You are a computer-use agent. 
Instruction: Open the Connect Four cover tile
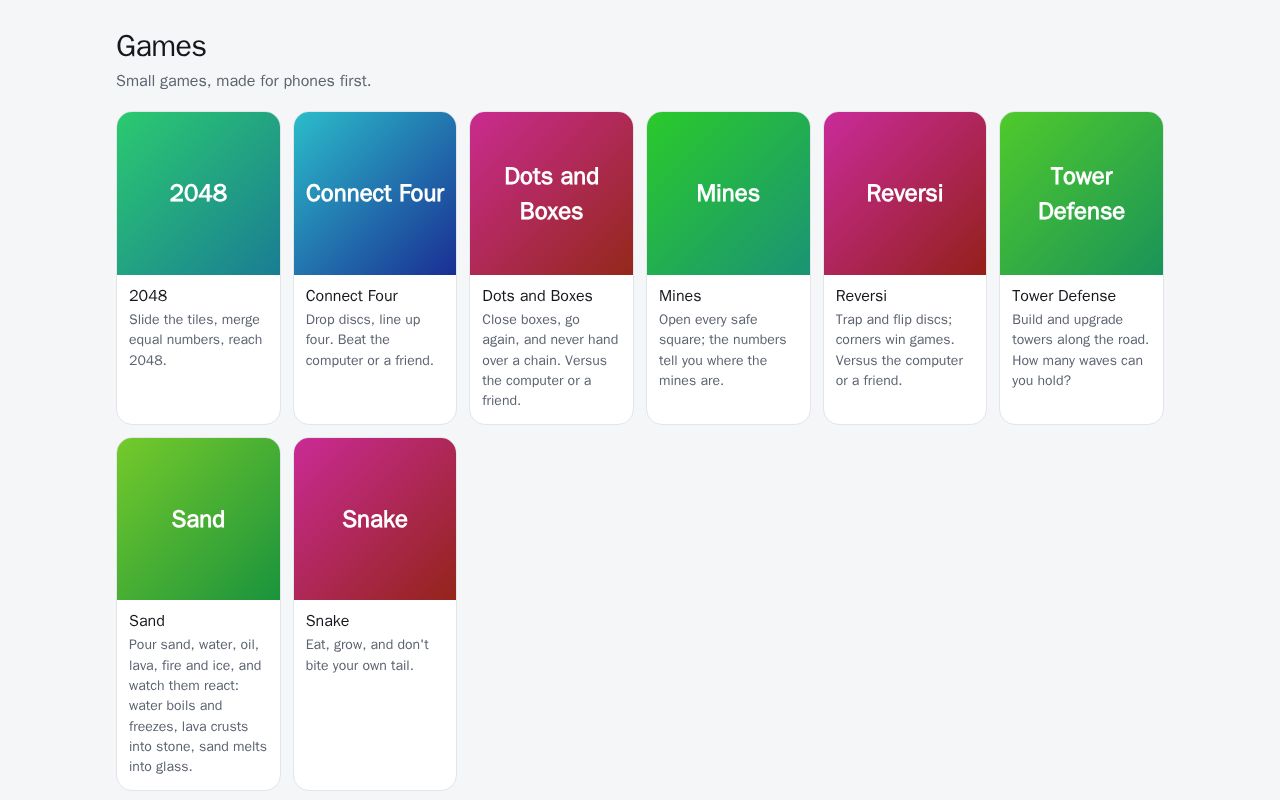[x=375, y=193]
